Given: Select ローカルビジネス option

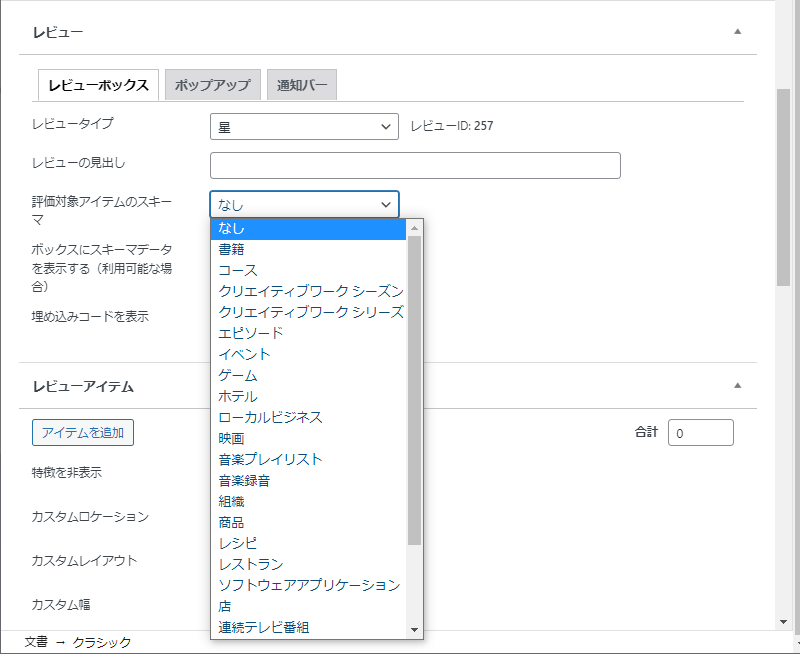Looking at the screenshot, I should 308,417.
